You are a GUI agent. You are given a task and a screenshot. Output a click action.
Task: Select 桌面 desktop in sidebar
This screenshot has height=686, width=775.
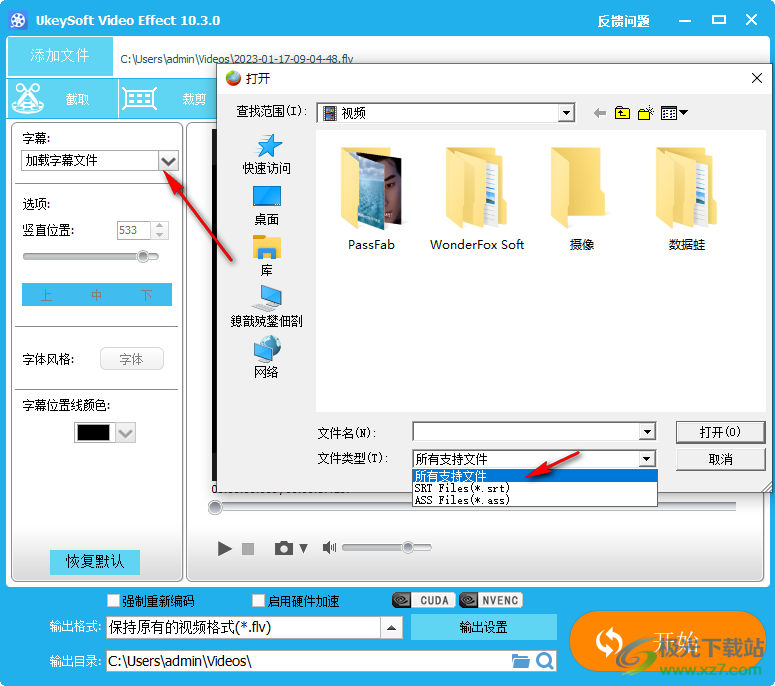(266, 206)
